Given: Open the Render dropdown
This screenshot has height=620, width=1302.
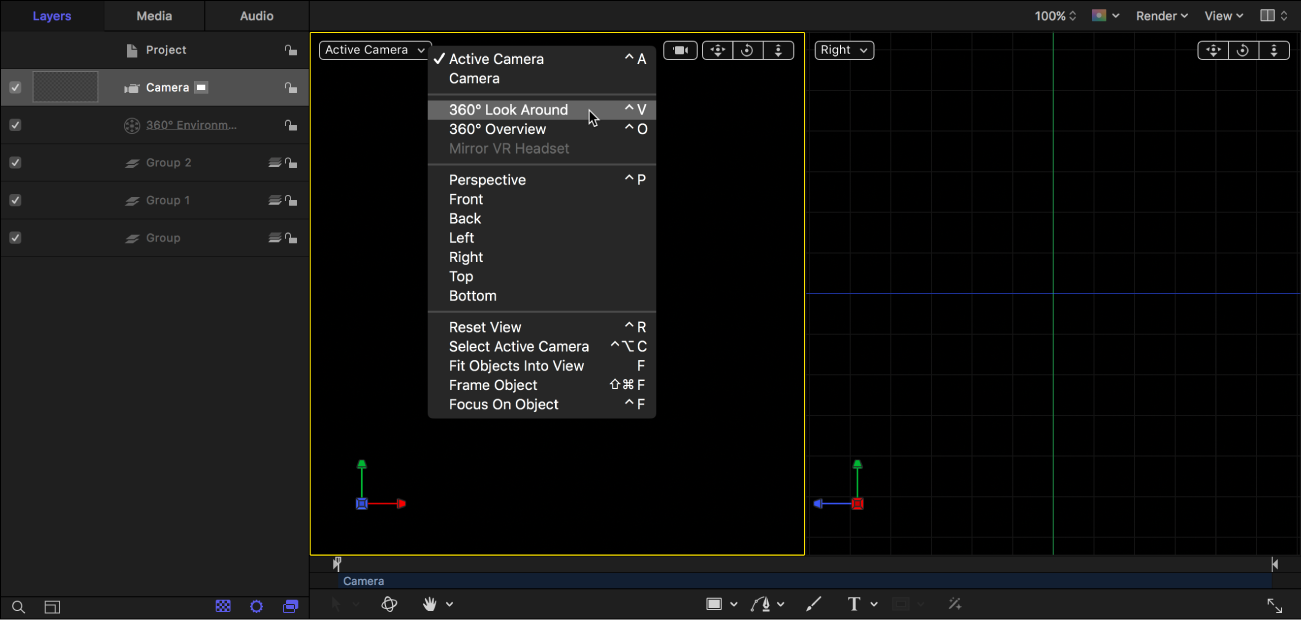Looking at the screenshot, I should coord(1160,15).
